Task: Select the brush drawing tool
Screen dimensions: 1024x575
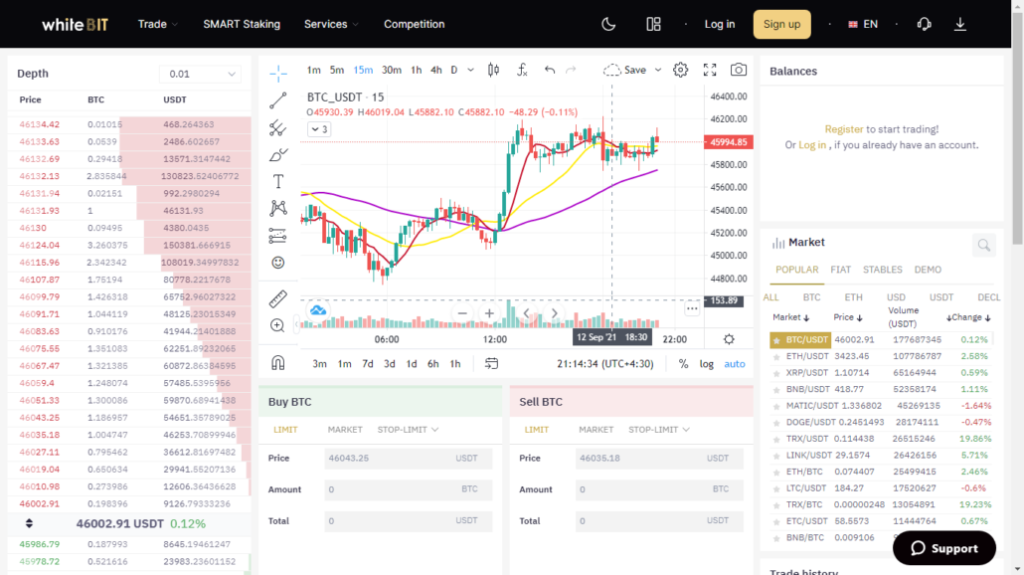Action: pos(278,155)
